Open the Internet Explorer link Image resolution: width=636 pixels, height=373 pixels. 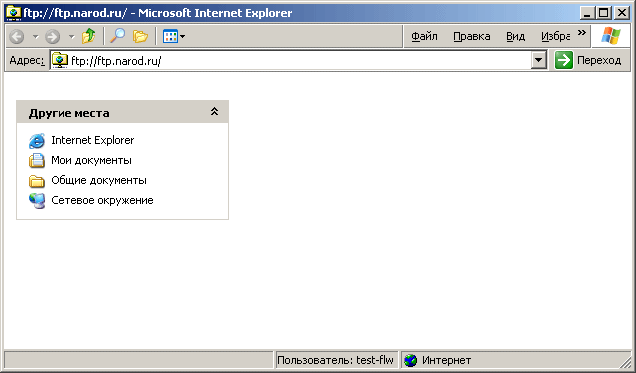(x=92, y=140)
